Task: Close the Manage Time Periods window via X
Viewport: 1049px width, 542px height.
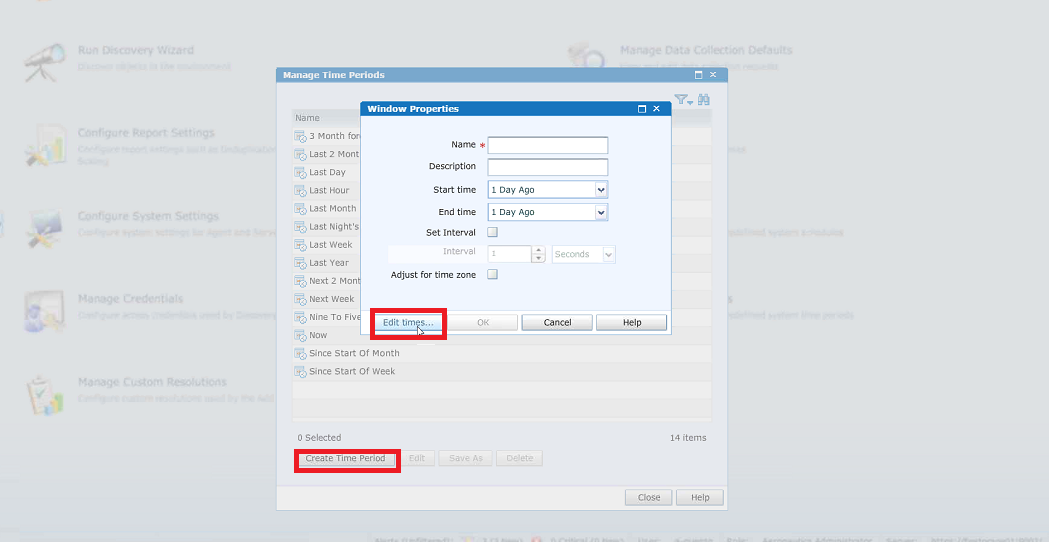Action: pyautogui.click(x=713, y=75)
